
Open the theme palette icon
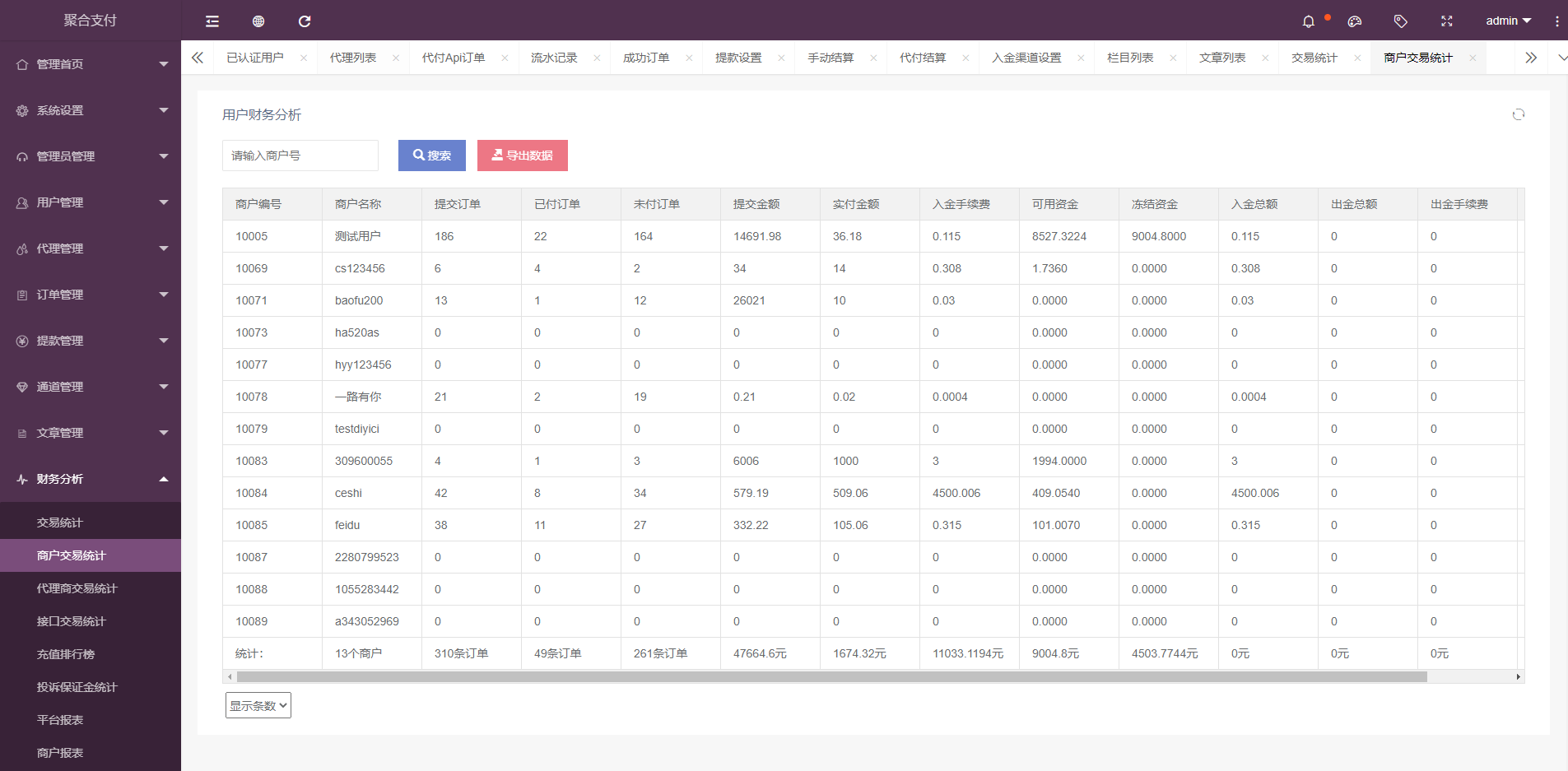1355,21
